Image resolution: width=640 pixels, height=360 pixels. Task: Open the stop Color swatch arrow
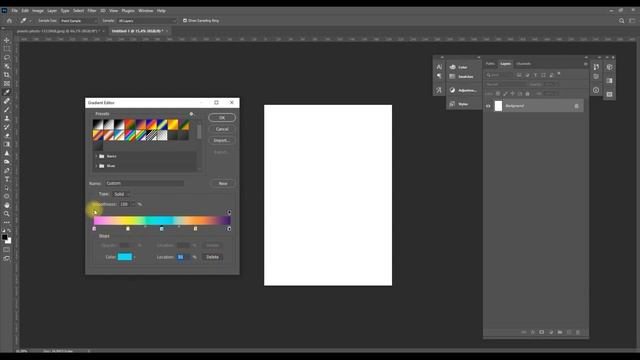coord(135,257)
